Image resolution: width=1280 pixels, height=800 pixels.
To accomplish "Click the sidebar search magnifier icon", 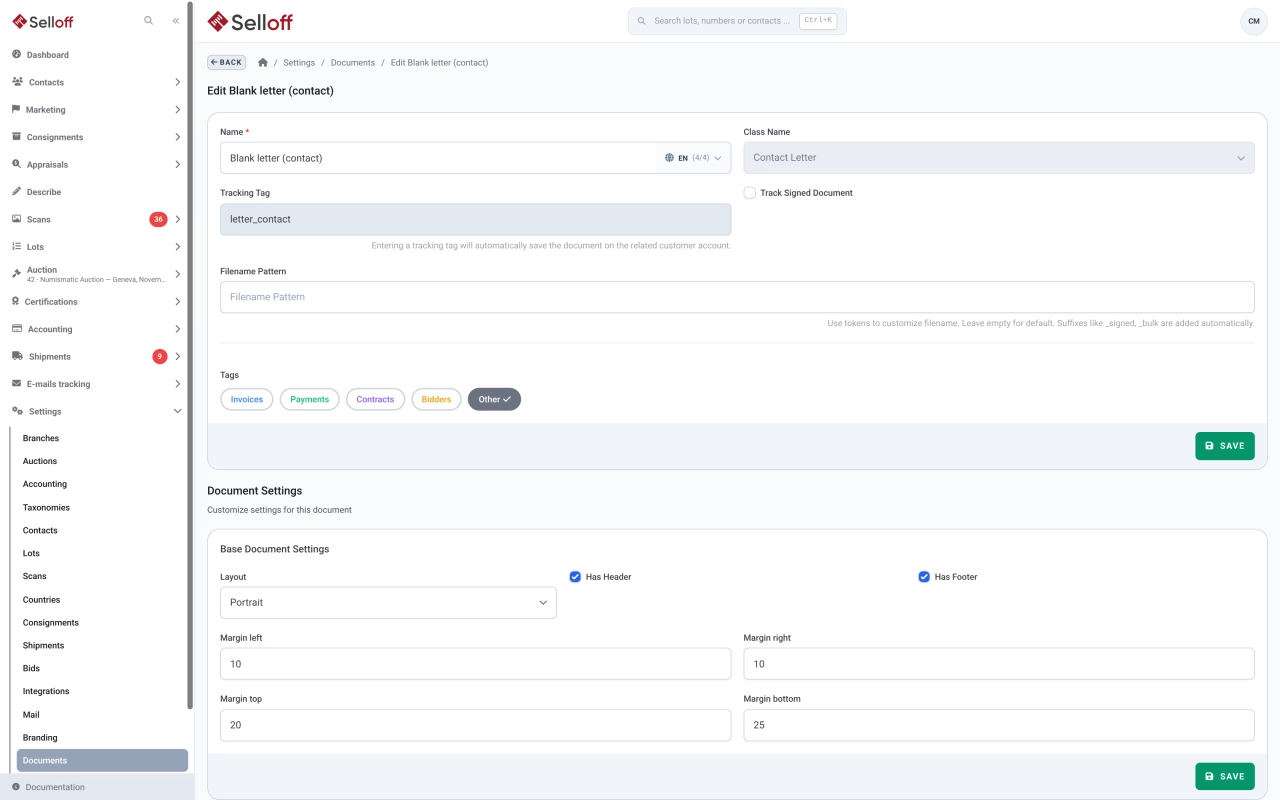I will 149,20.
